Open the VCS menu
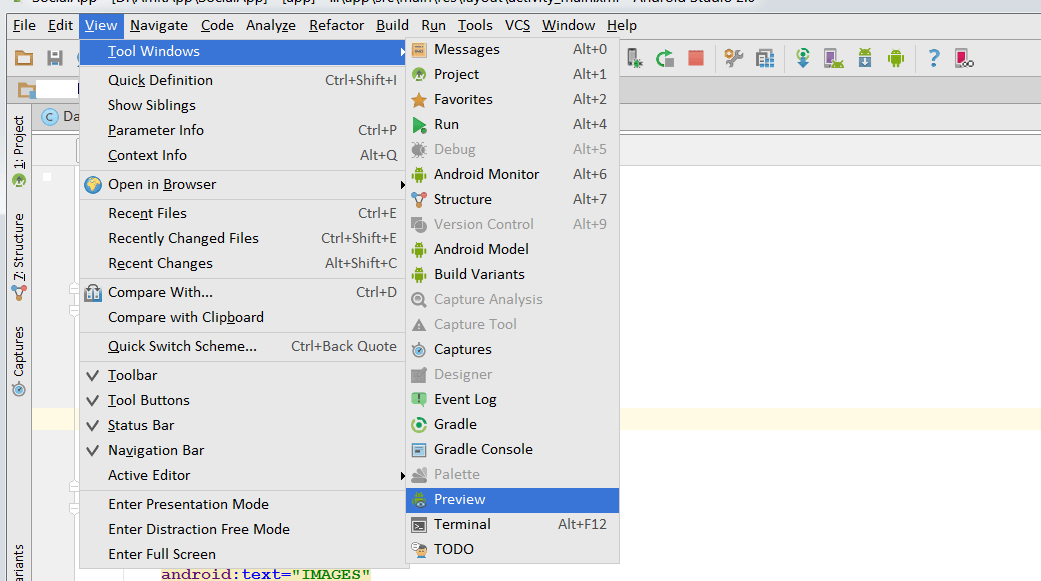The height and width of the screenshot is (581, 1041). pos(517,25)
